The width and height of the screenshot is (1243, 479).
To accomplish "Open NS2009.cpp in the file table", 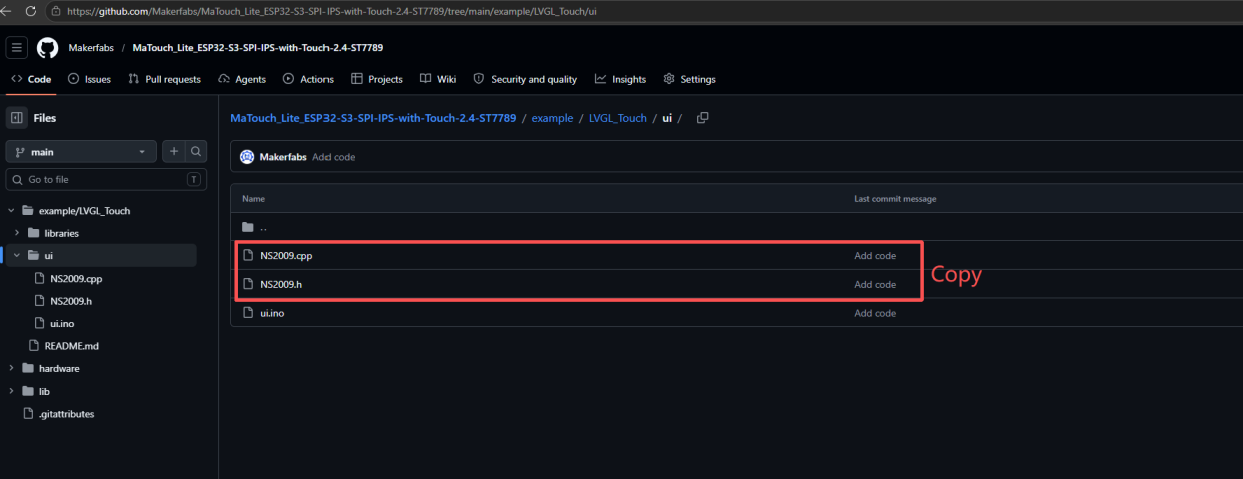I will click(x=287, y=256).
